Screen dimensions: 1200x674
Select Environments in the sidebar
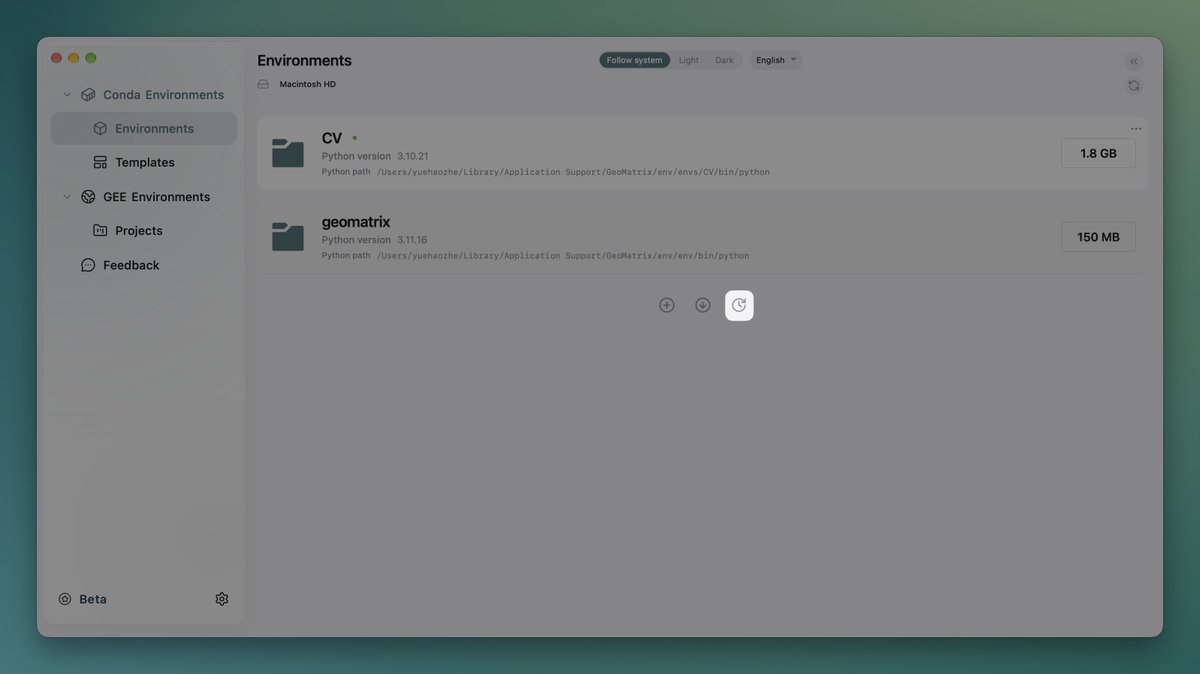[x=144, y=128]
